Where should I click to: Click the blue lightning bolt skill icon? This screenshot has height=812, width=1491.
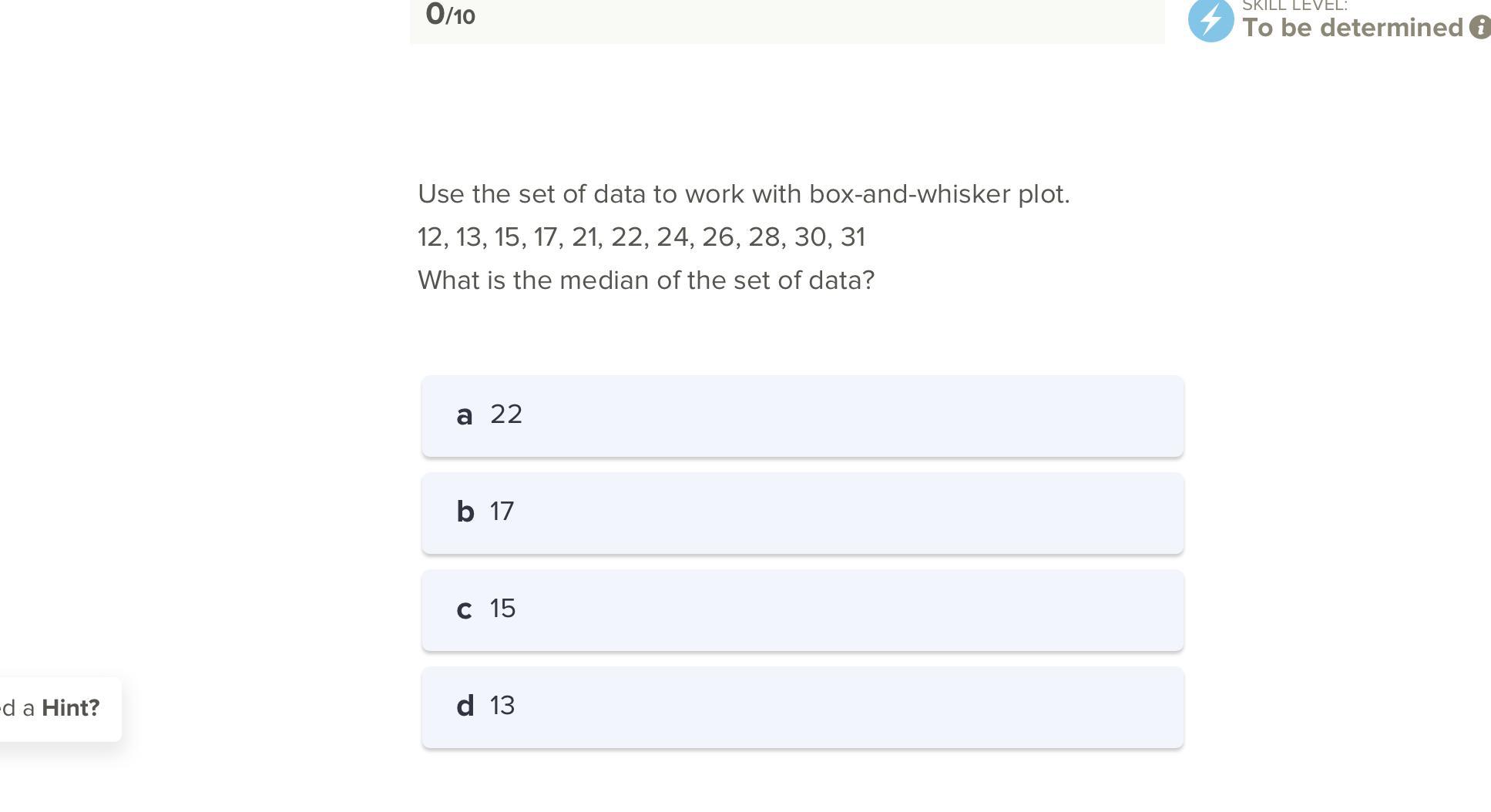coord(1211,20)
